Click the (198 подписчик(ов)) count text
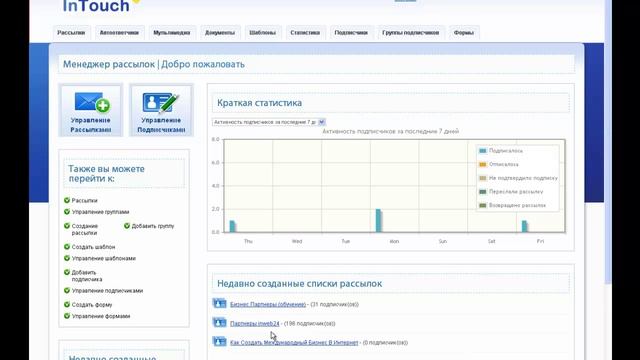This screenshot has height=360, width=640. (309, 323)
